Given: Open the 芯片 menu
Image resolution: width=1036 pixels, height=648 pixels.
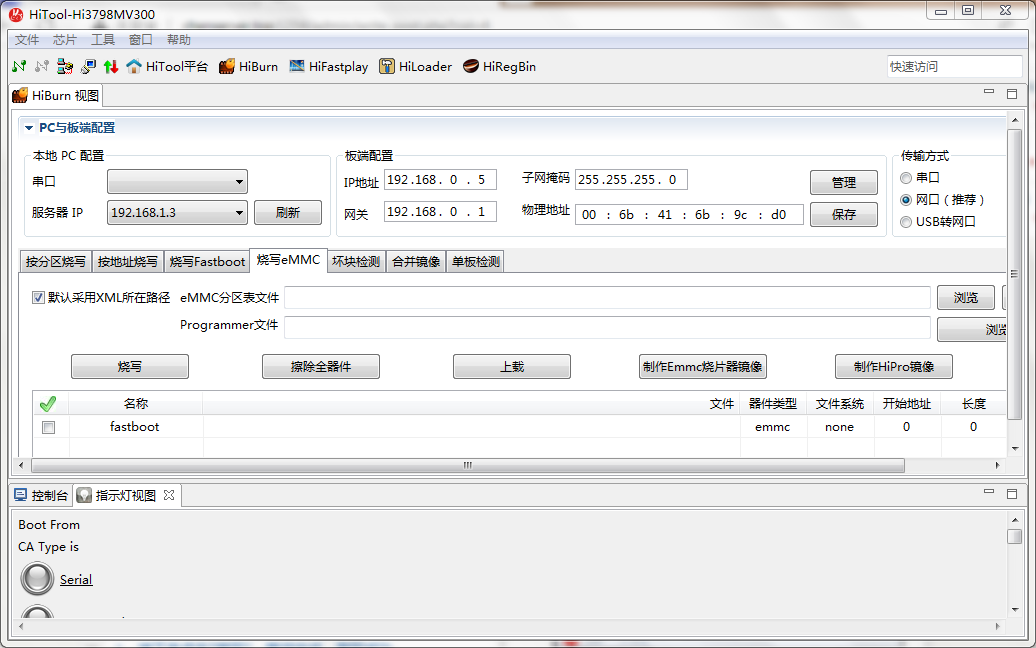Looking at the screenshot, I should click(x=64, y=40).
